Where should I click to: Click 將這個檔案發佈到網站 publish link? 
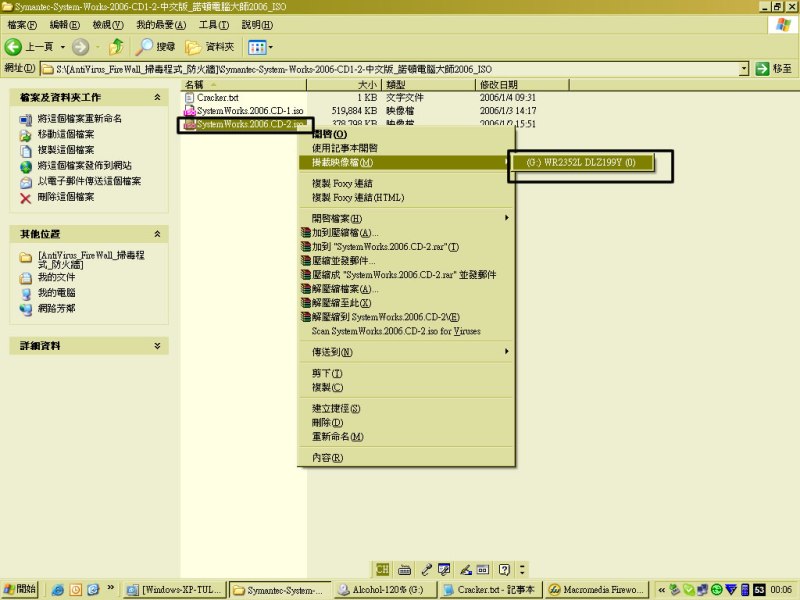coord(84,165)
